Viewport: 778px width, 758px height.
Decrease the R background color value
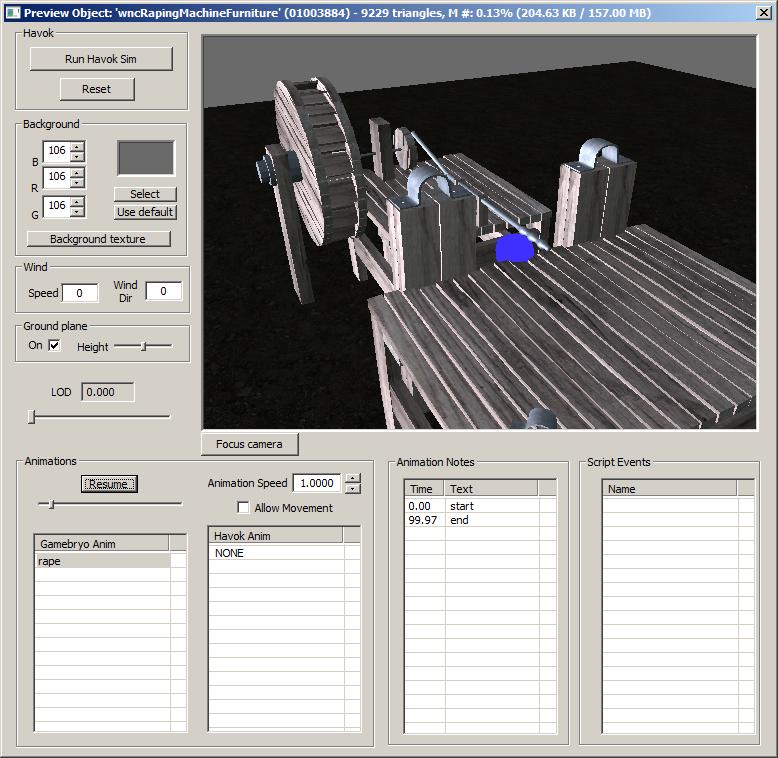(x=77, y=182)
